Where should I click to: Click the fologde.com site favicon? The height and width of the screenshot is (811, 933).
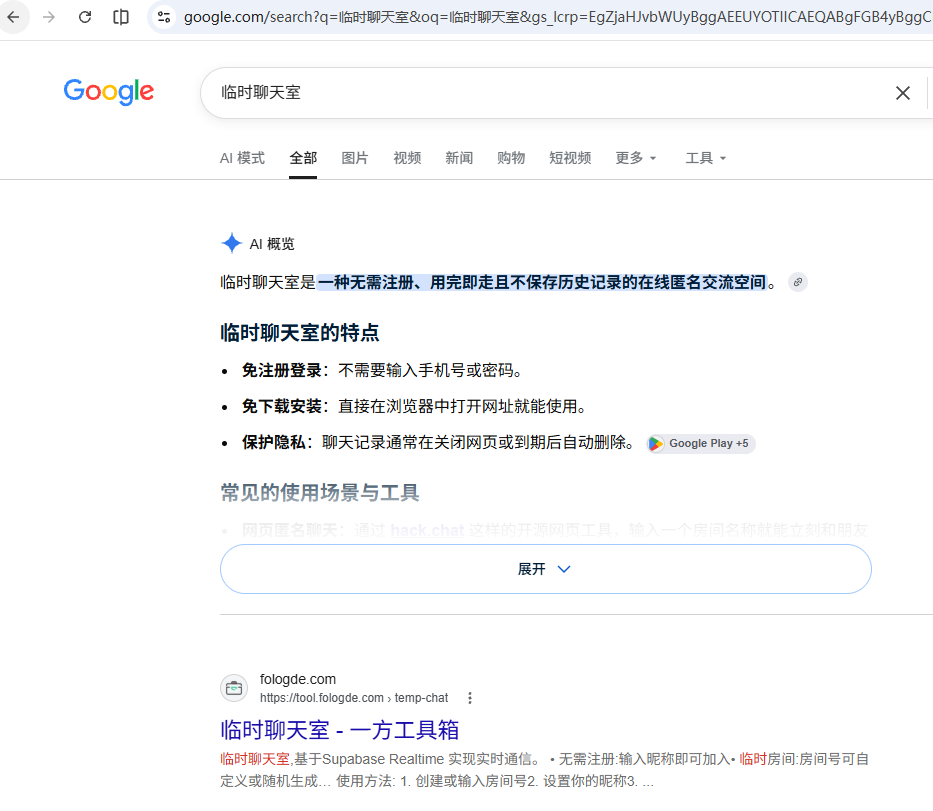(234, 688)
